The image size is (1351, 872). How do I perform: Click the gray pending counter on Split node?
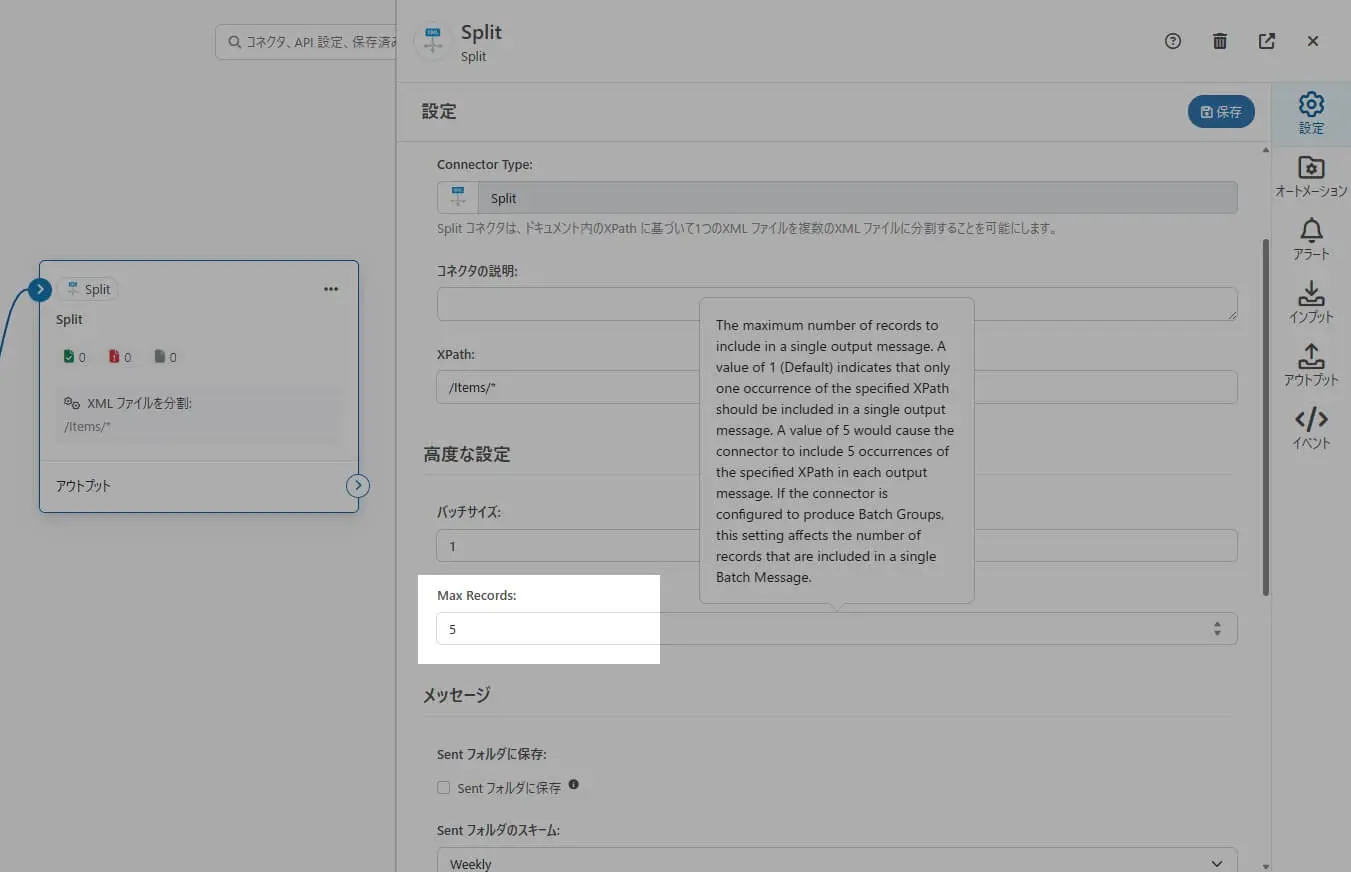coord(165,357)
